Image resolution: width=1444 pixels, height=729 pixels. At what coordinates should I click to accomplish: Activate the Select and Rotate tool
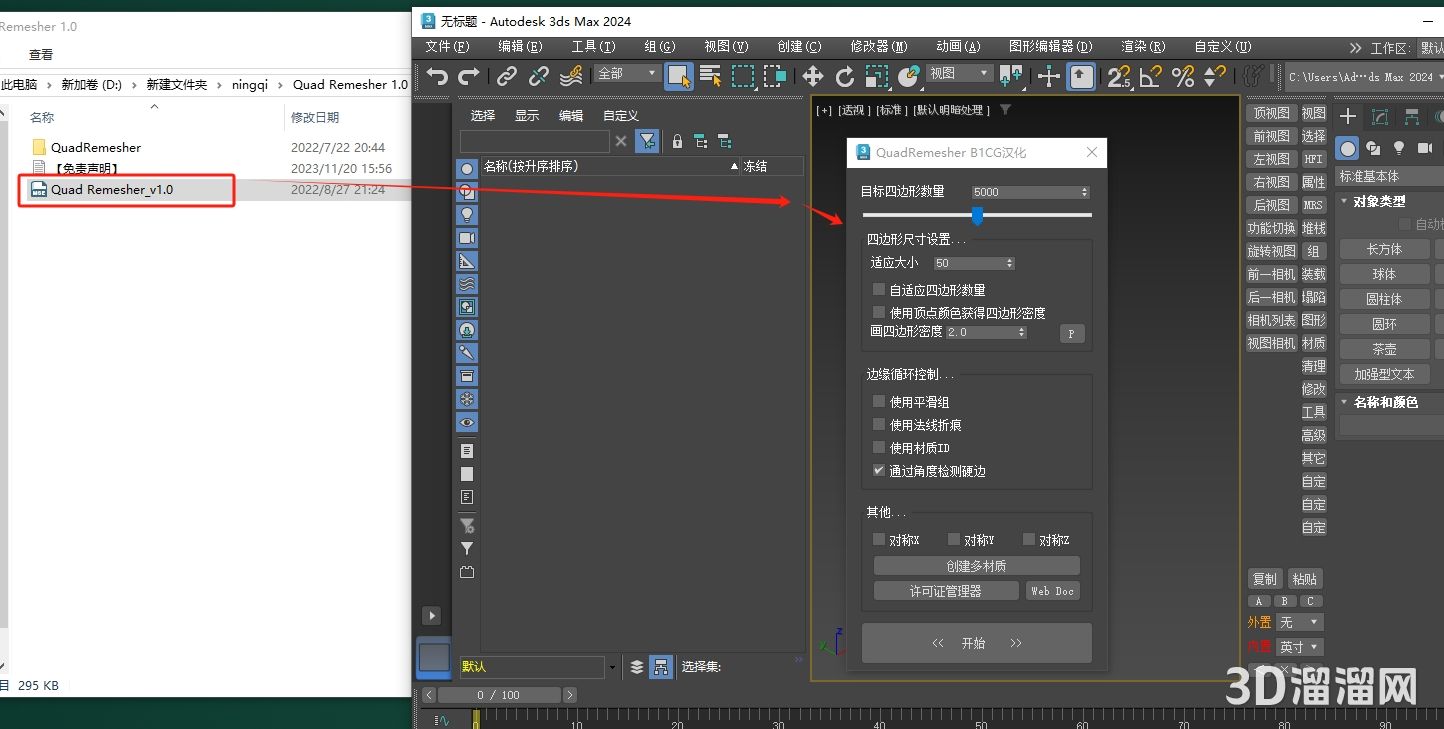(x=845, y=76)
